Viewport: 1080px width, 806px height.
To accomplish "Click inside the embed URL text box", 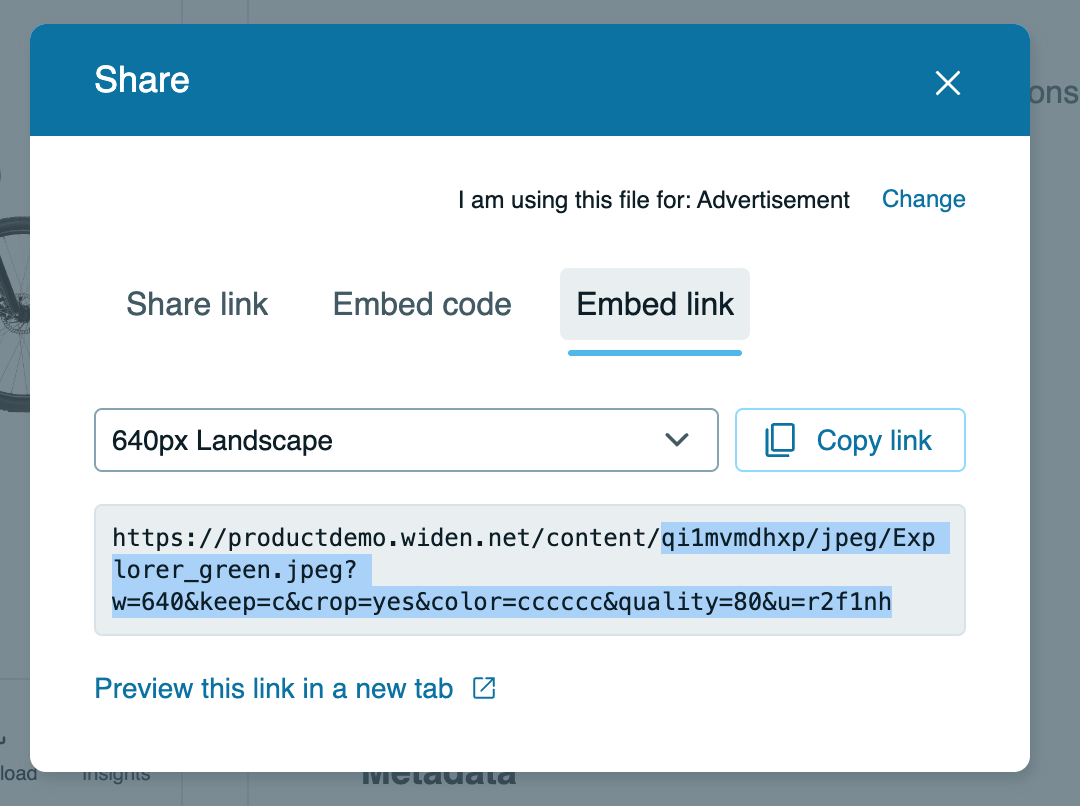I will (530, 570).
